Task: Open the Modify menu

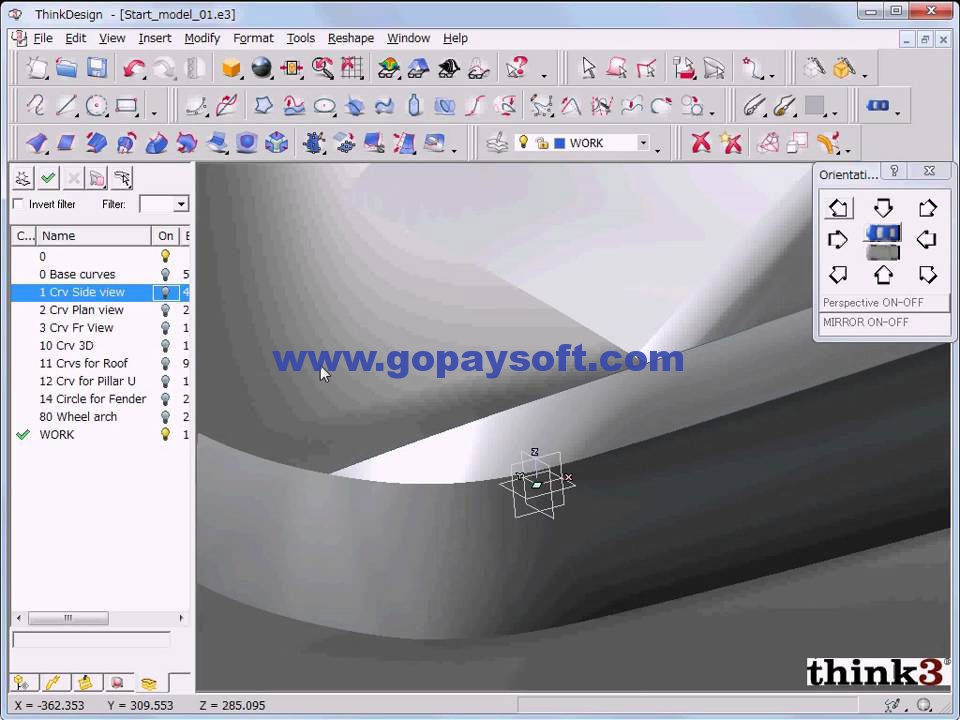Action: click(x=202, y=38)
